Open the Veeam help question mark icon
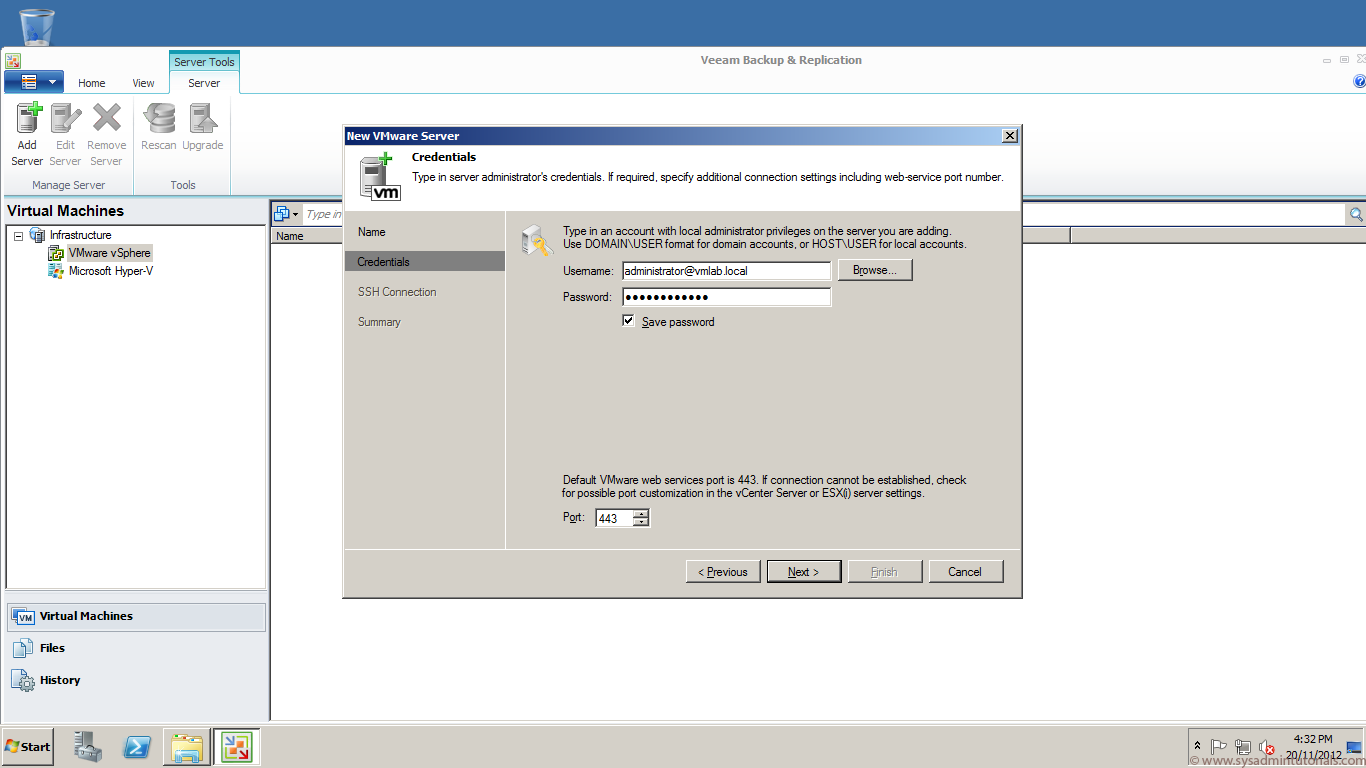 [x=1359, y=82]
